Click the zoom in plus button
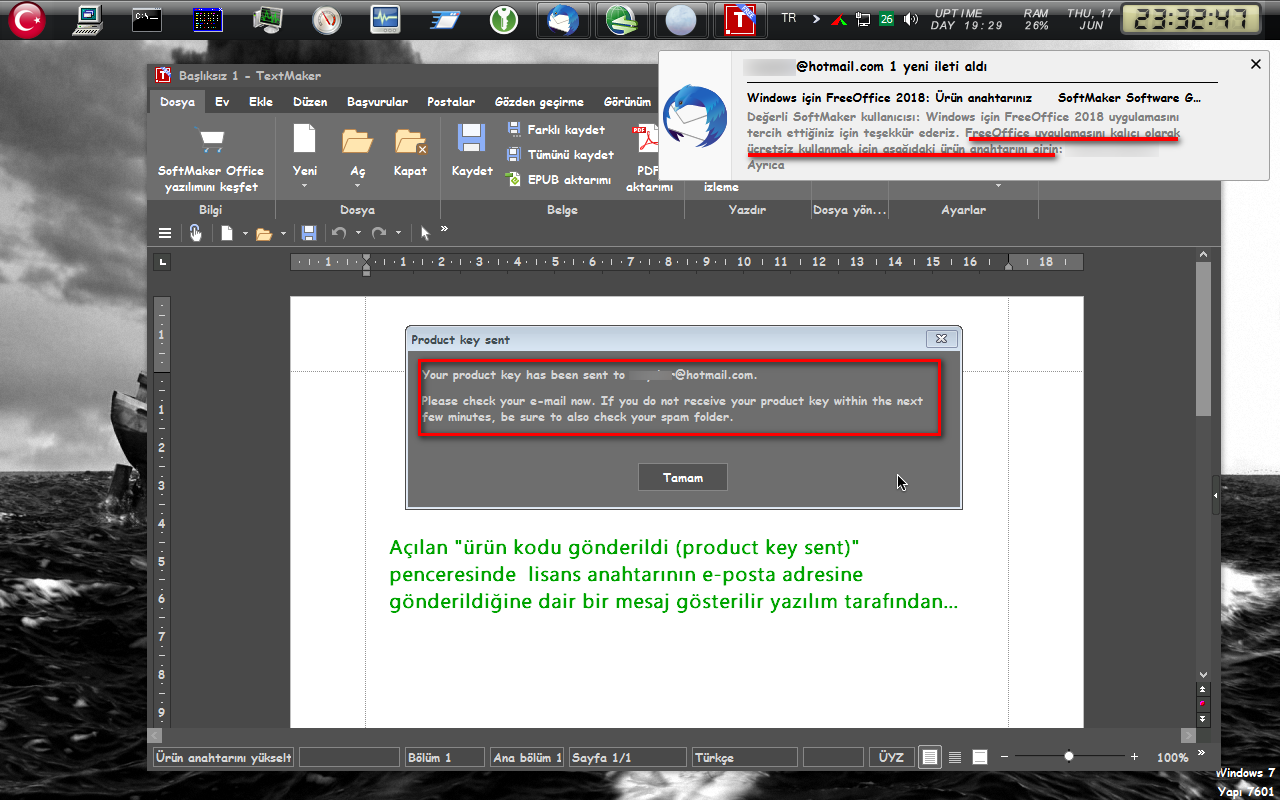 pos(1134,757)
